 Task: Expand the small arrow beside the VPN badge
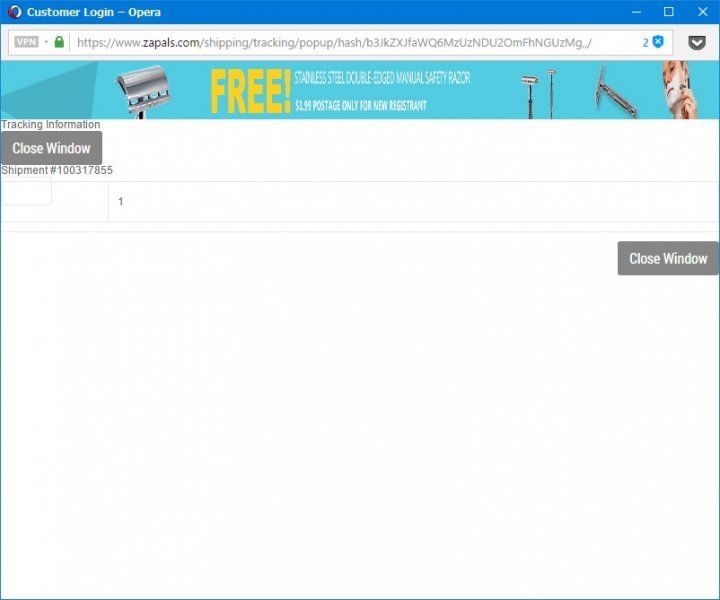pyautogui.click(x=46, y=43)
